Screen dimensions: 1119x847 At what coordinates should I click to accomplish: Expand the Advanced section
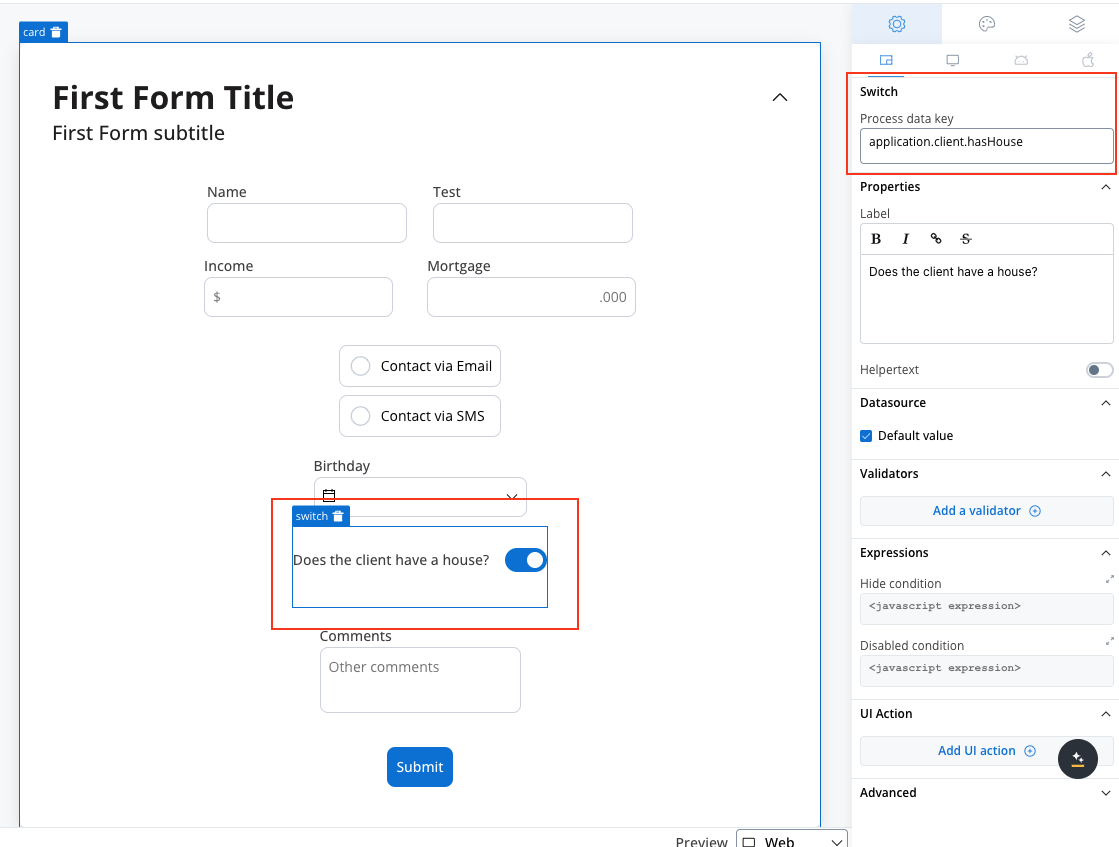click(1105, 793)
